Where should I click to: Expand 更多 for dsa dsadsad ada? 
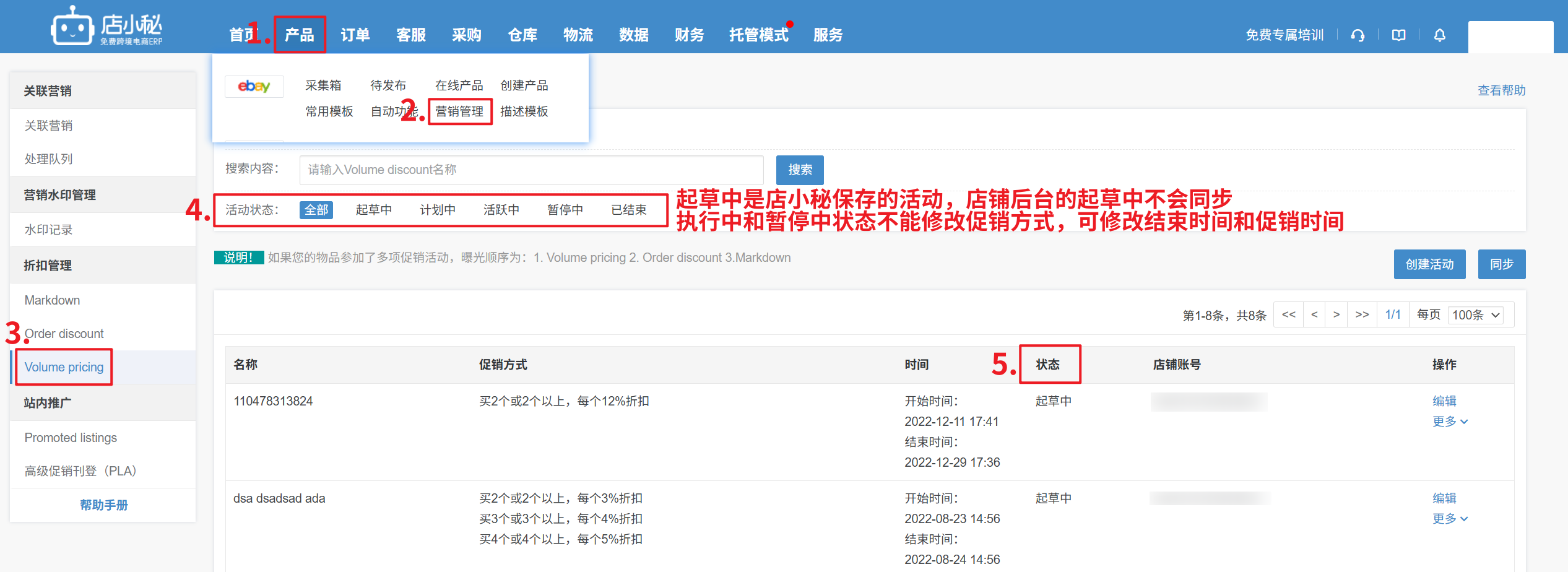(1449, 519)
